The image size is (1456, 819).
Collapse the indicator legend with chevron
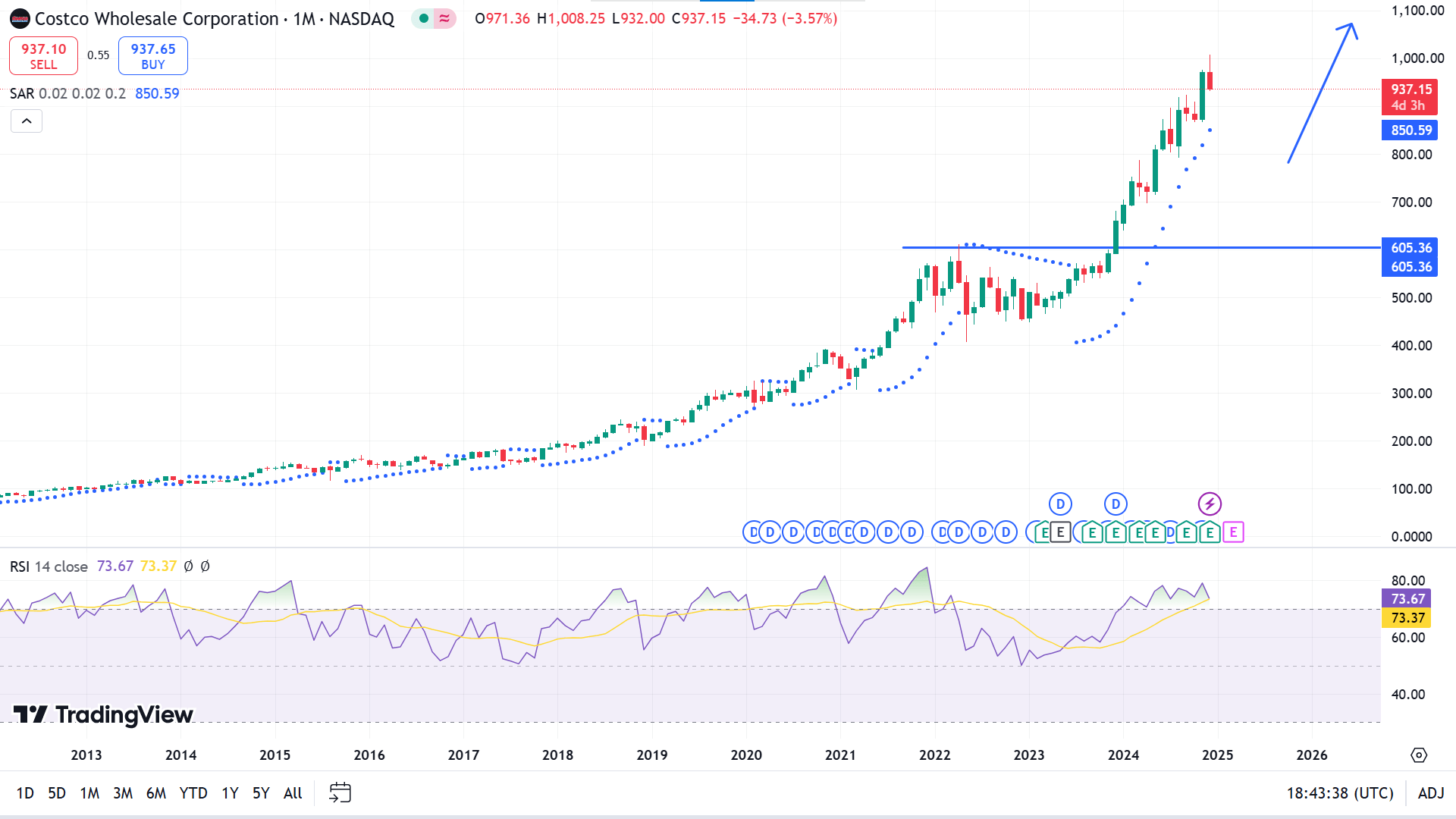pos(27,121)
